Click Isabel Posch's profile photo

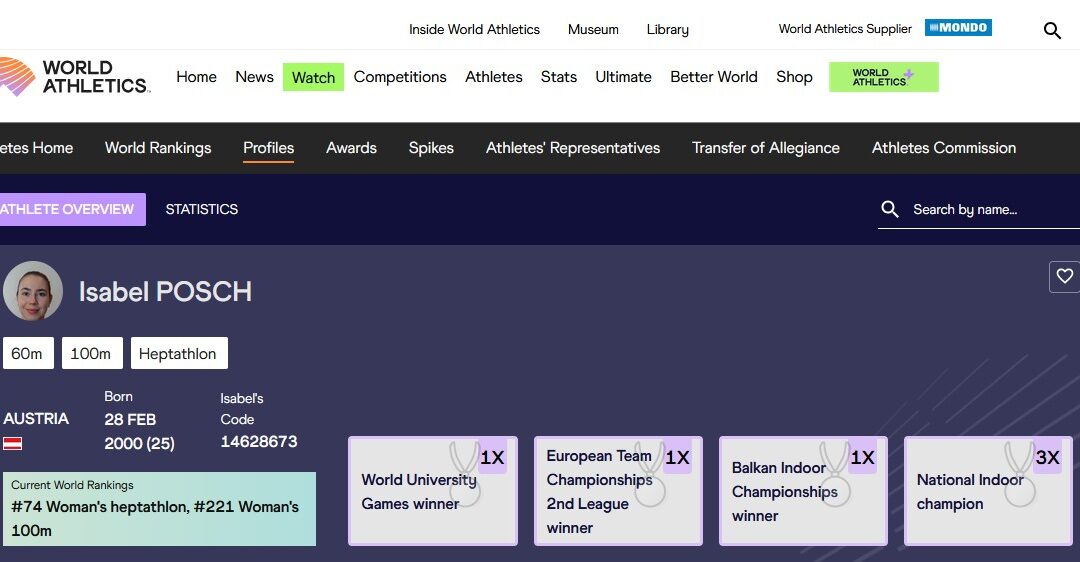(33, 291)
